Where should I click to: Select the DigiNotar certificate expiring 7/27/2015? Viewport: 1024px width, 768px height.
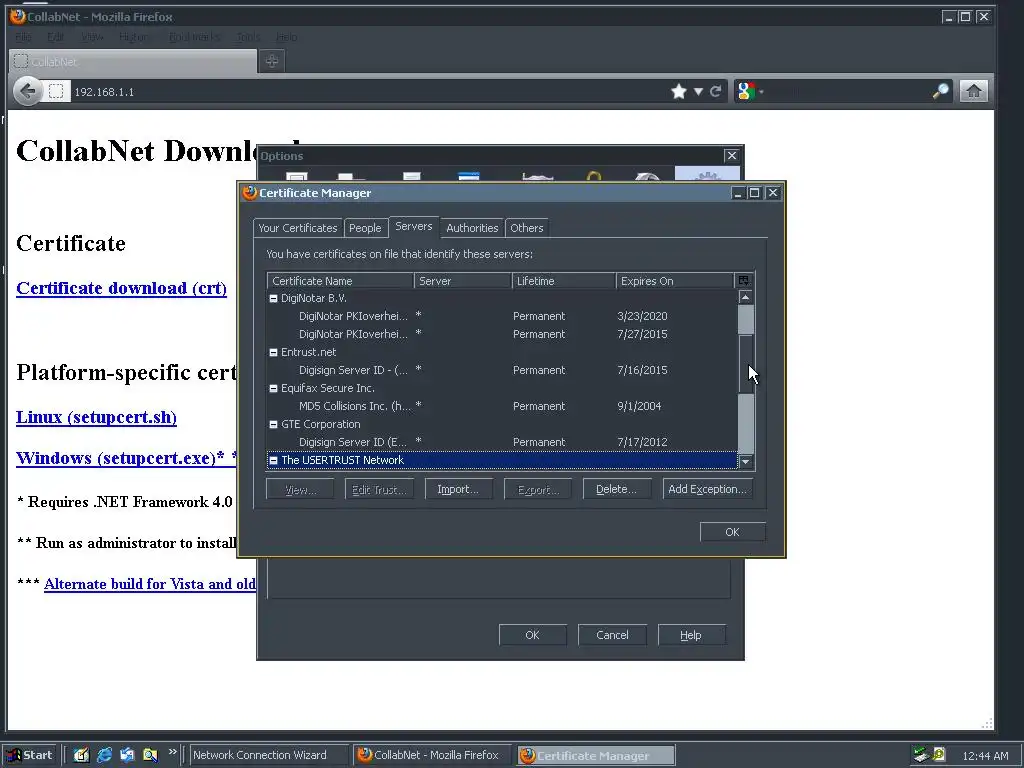[x=502, y=334]
